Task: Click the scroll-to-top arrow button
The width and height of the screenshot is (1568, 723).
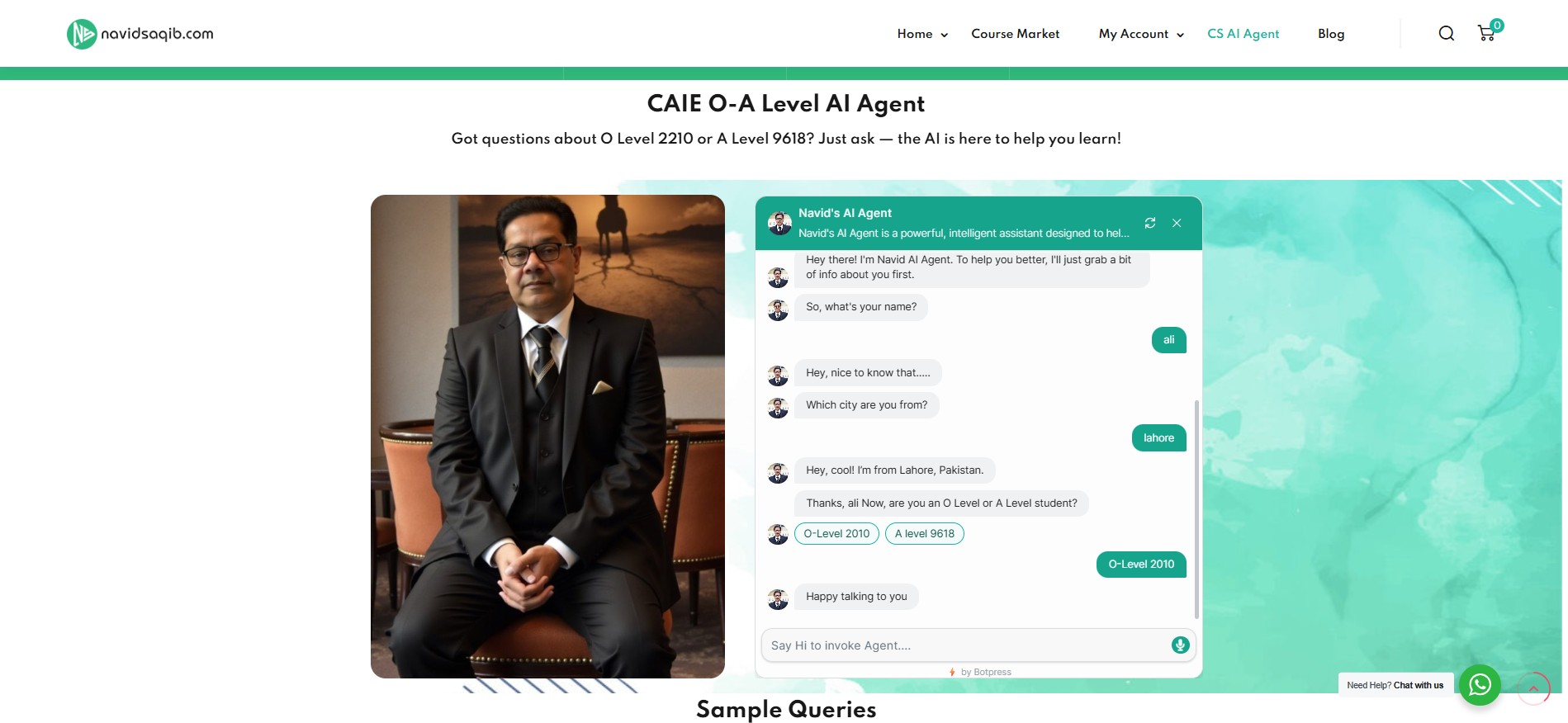Action: (1533, 689)
